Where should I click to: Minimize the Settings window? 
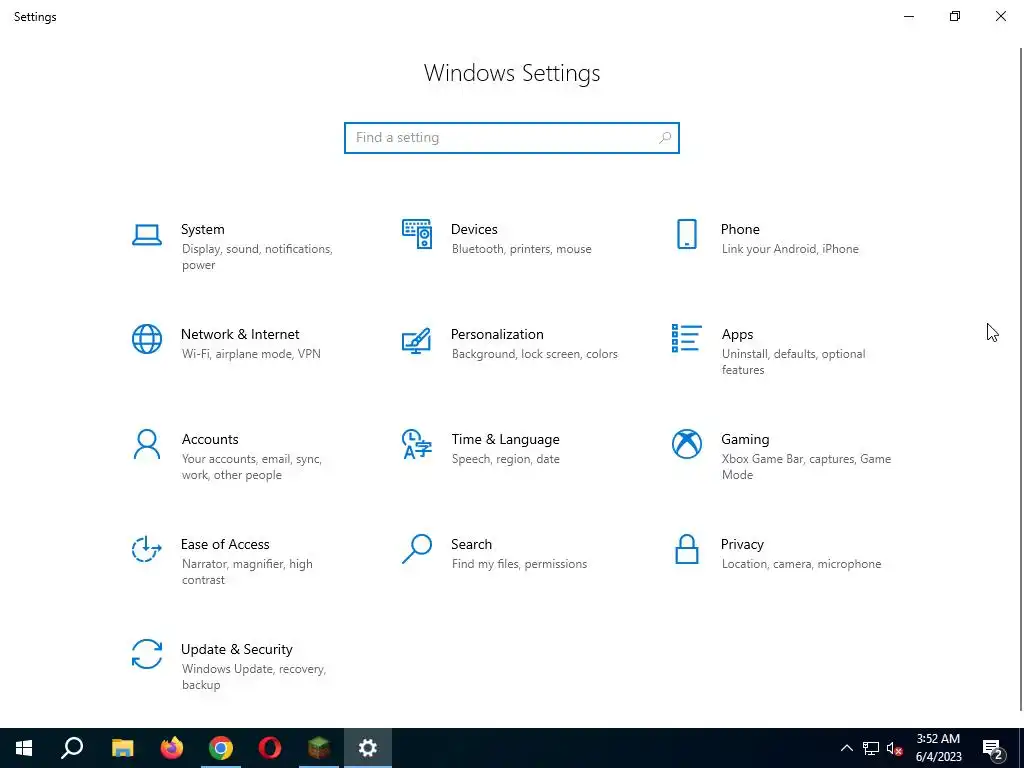pyautogui.click(x=908, y=16)
